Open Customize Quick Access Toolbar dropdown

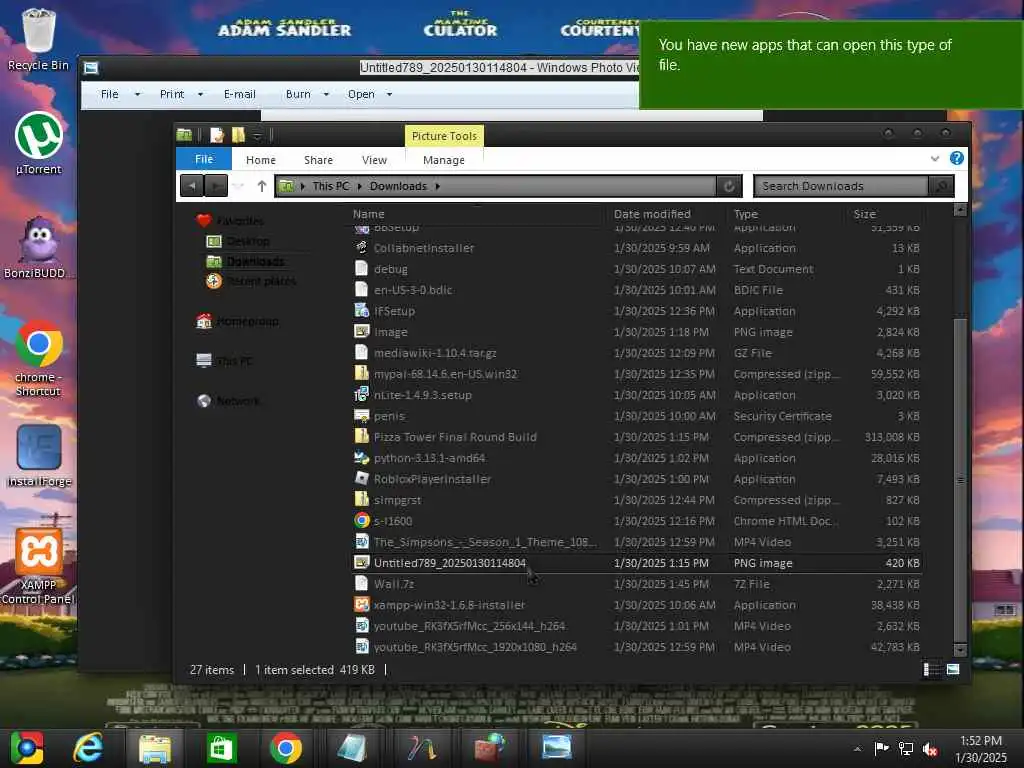pyautogui.click(x=257, y=136)
